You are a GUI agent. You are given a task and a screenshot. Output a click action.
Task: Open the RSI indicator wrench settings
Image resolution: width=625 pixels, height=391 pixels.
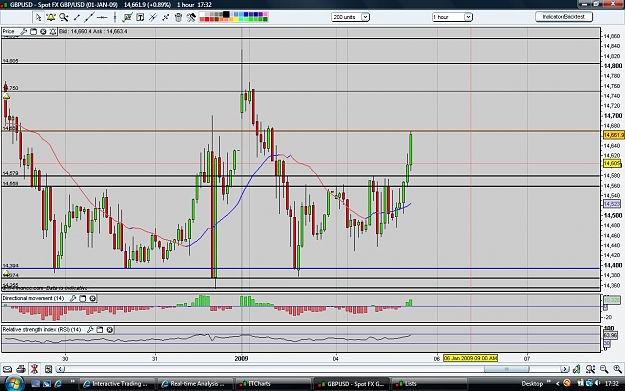tap(90, 330)
